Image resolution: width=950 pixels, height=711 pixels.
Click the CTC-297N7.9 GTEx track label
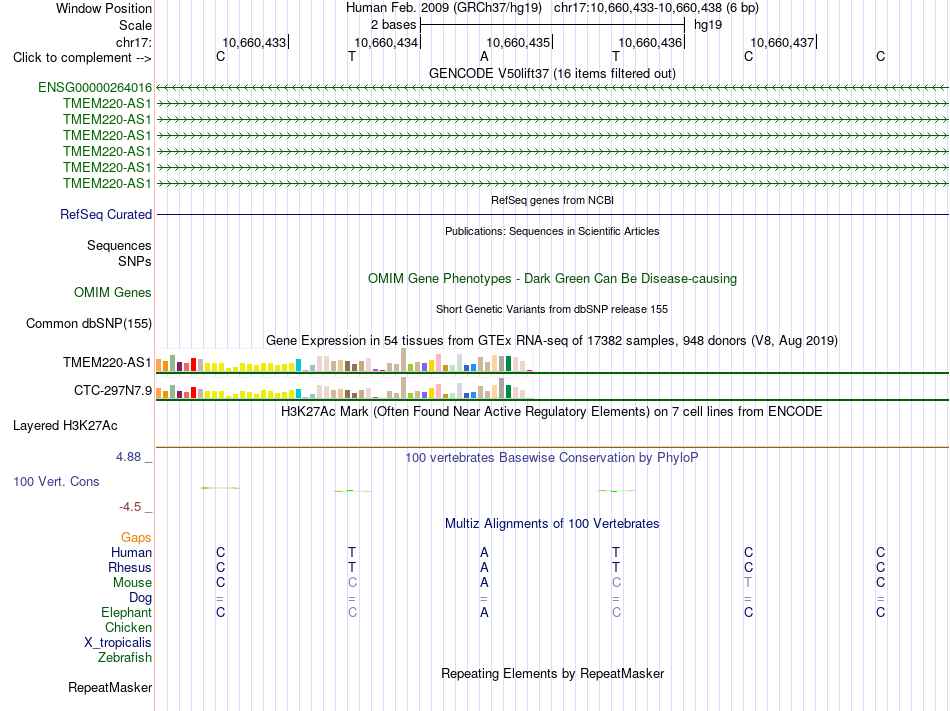[x=113, y=391]
